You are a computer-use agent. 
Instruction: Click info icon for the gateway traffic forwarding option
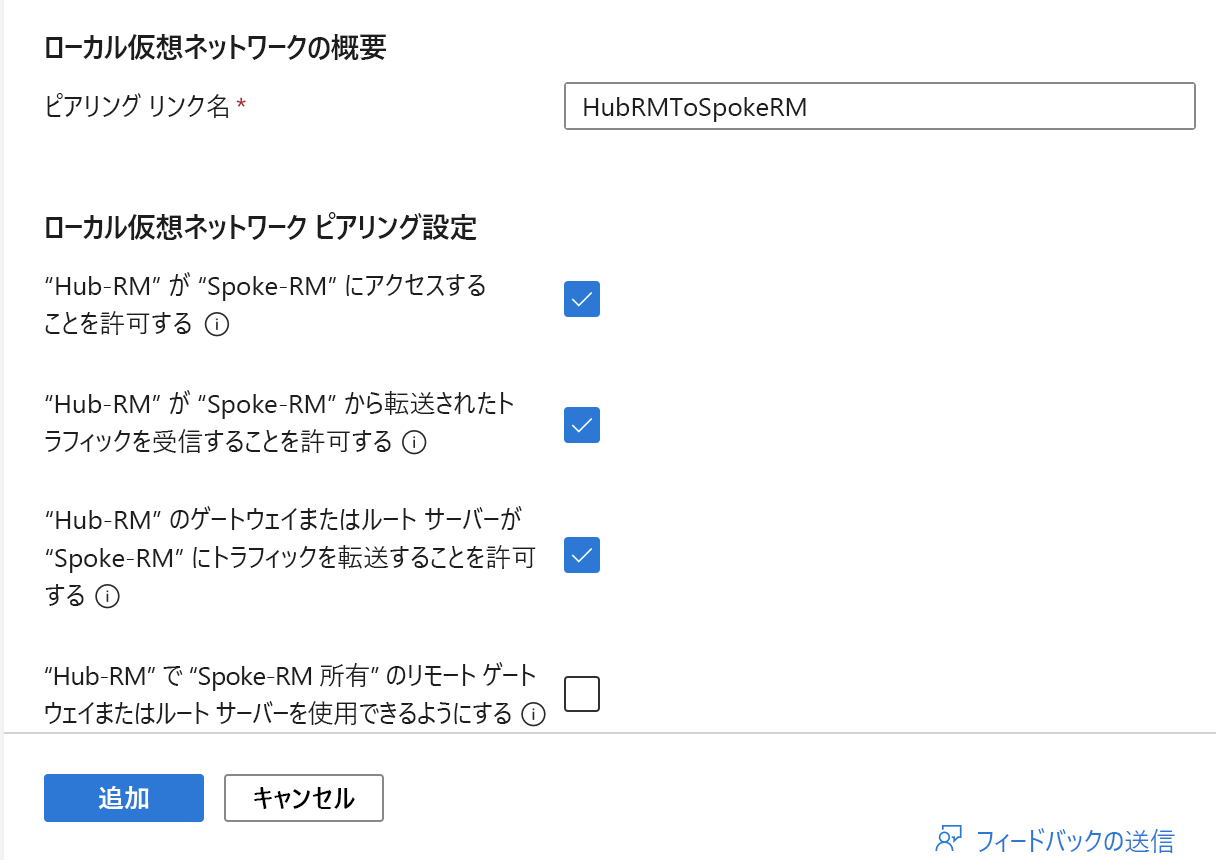click(x=107, y=597)
